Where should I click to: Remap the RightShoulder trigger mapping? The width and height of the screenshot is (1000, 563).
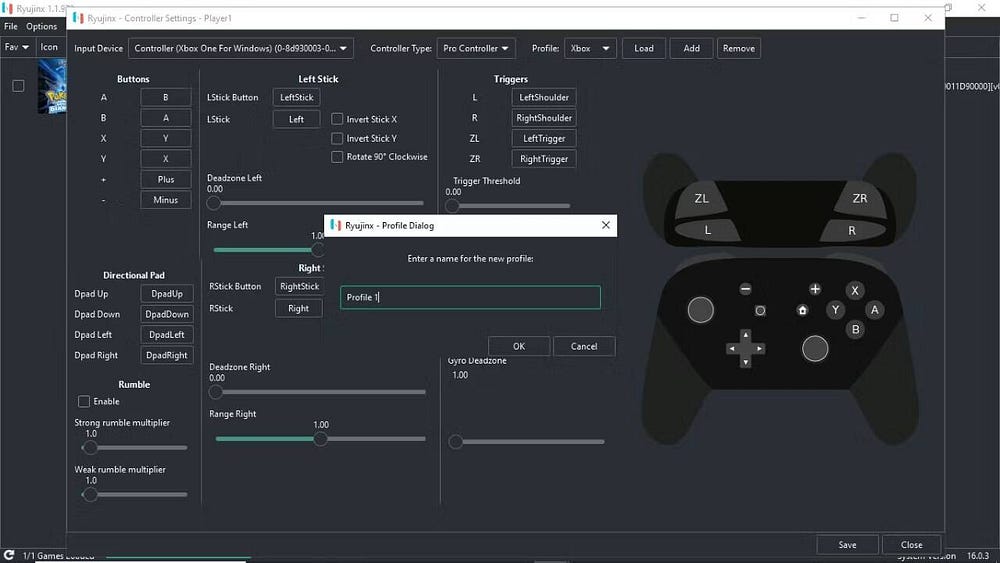[543, 118]
